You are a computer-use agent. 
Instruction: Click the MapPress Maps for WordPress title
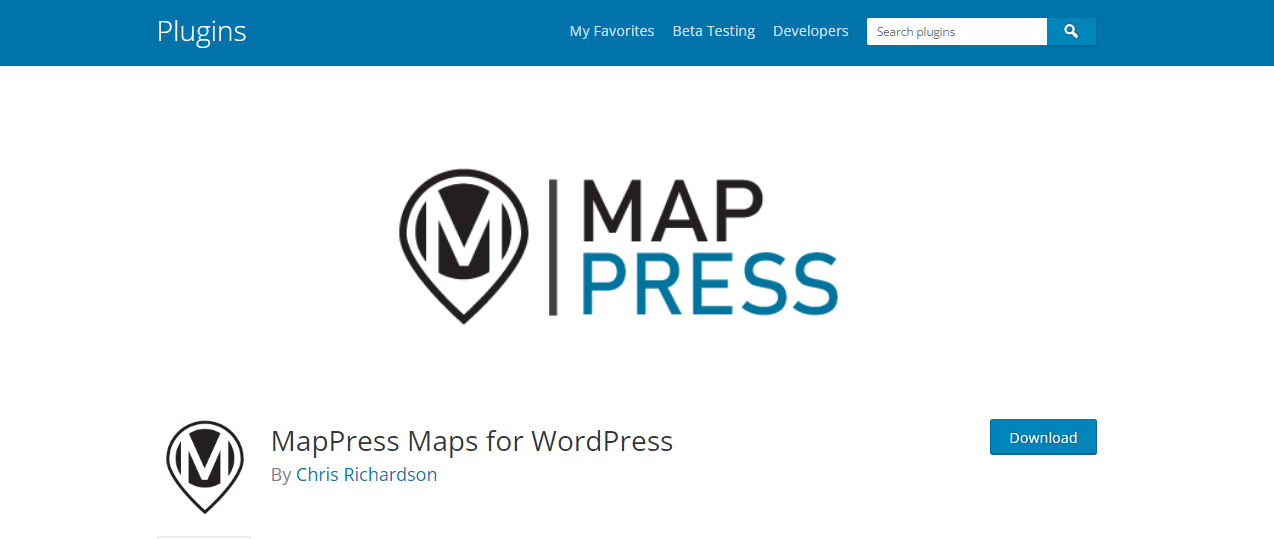472,440
